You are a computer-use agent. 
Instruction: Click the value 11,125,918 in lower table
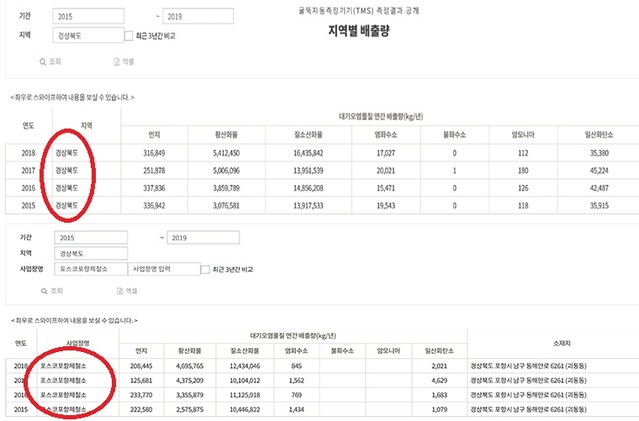(245, 395)
